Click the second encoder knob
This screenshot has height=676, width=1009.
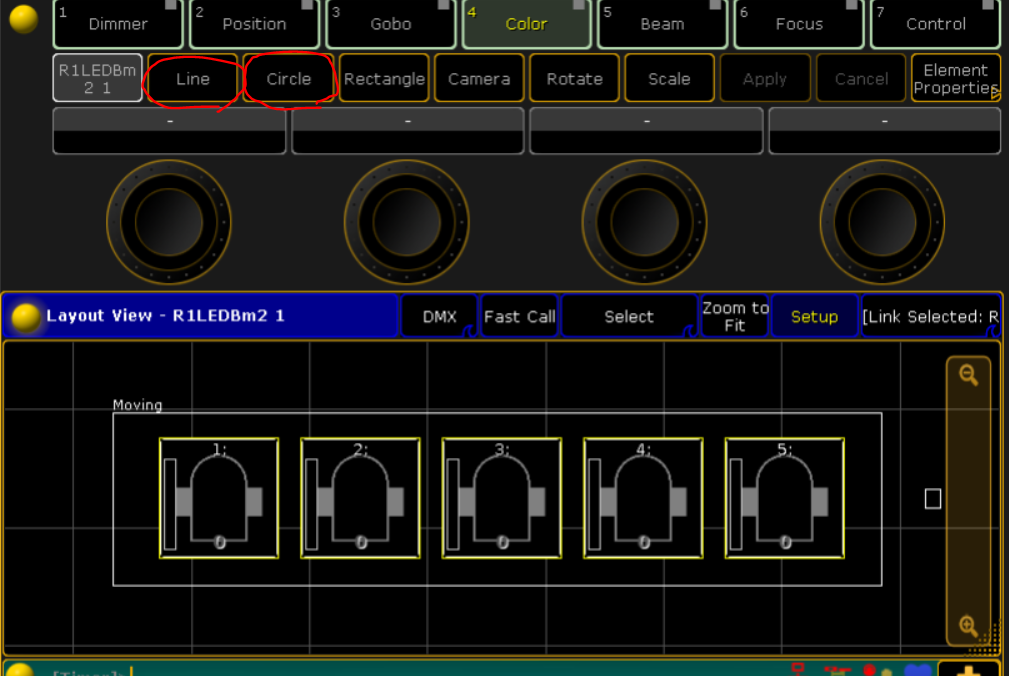click(407, 222)
